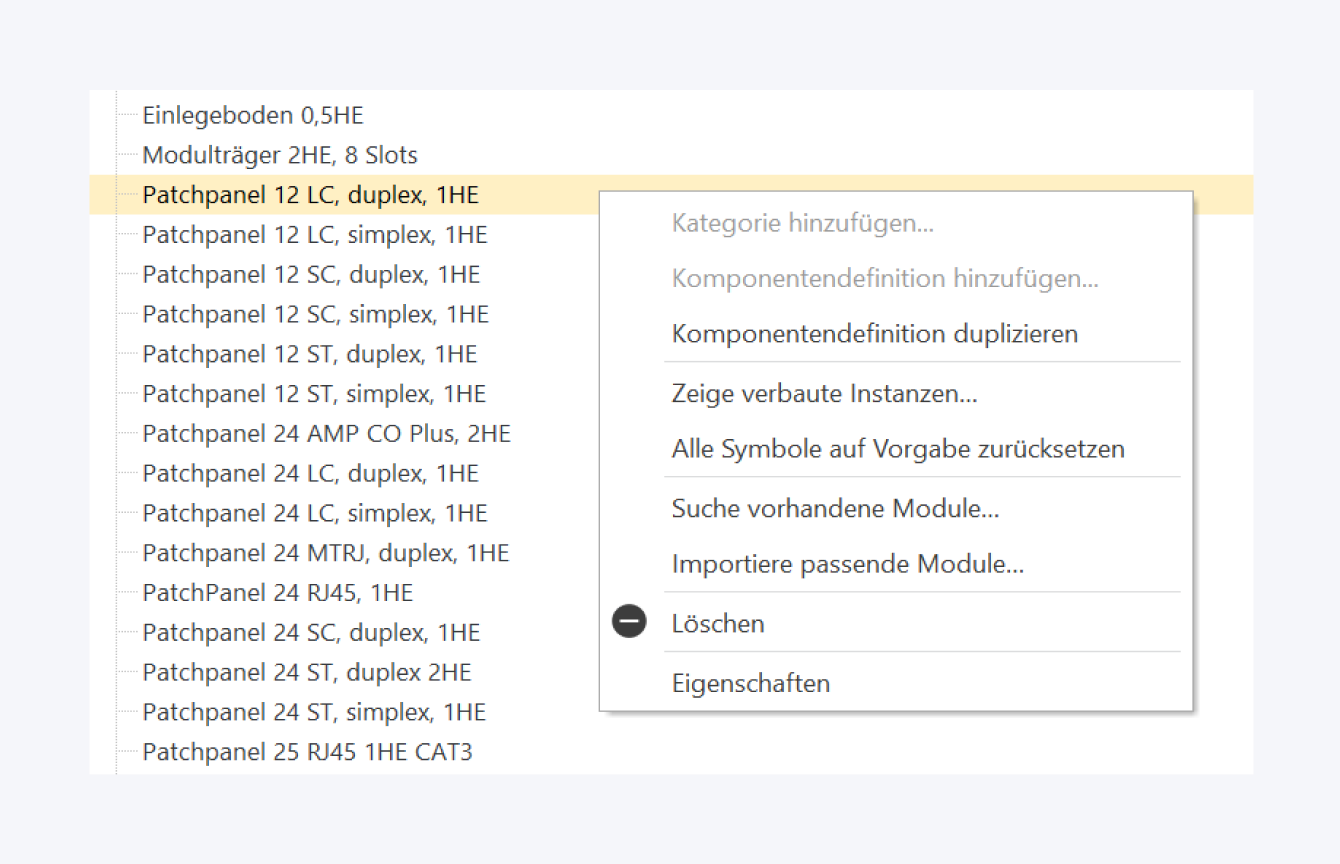Choose 'Alle Symbole auf Vorgabe zurücksetzen'
1340x864 pixels.
point(897,448)
